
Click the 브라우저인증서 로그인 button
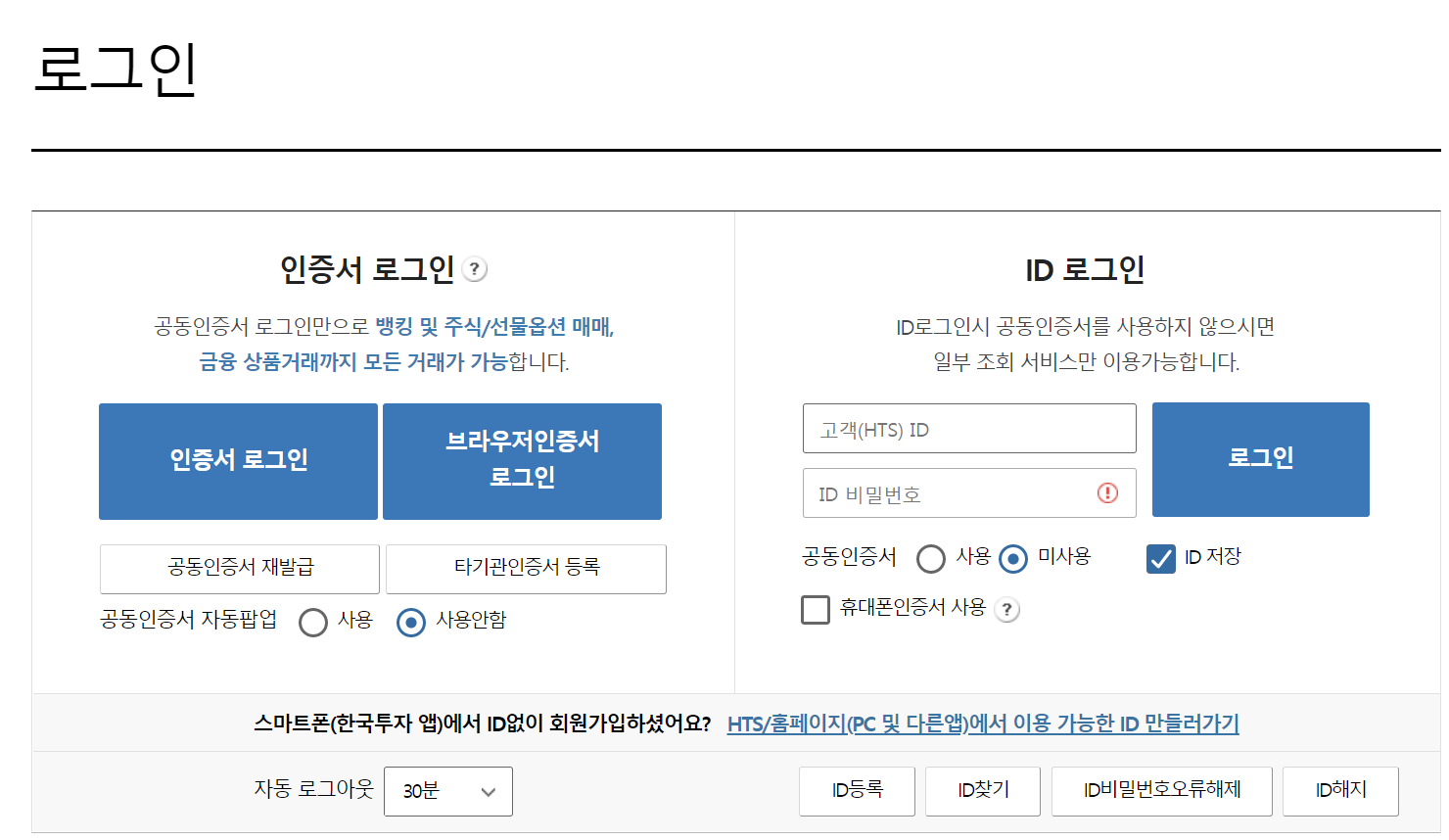click(522, 461)
